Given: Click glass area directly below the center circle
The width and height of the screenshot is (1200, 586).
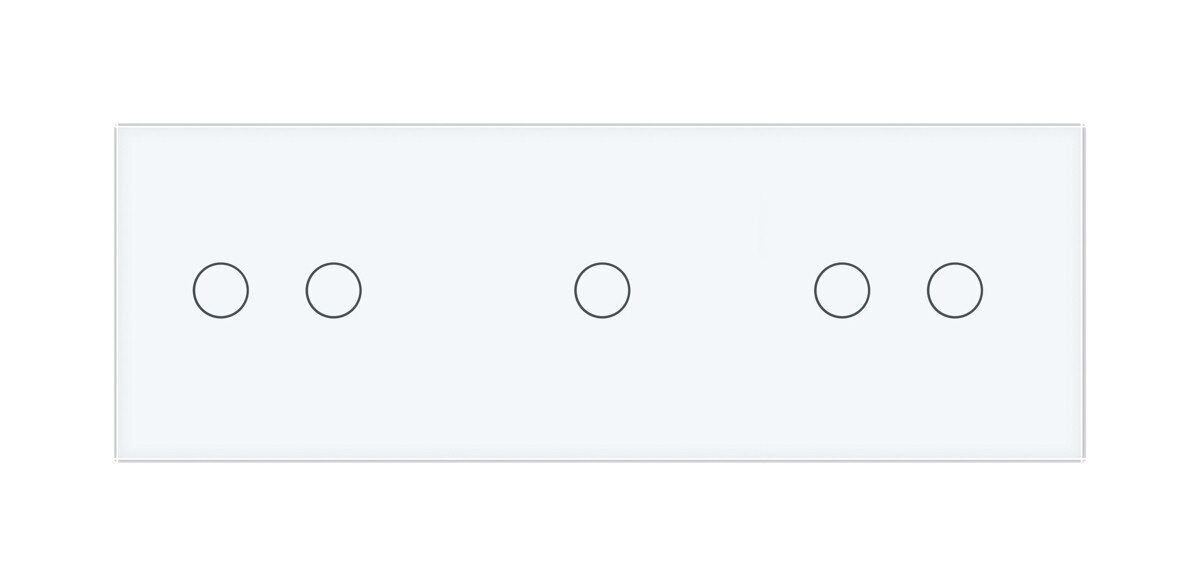Looking at the screenshot, I should pos(602,389).
